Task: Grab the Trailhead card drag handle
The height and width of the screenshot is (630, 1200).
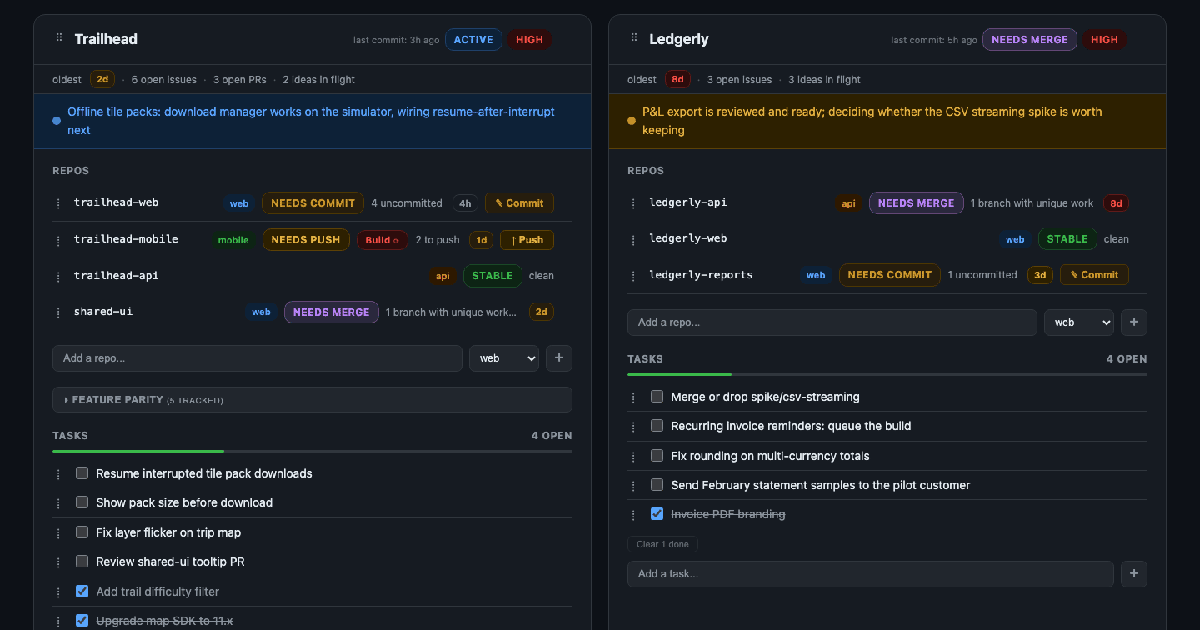Action: point(59,38)
